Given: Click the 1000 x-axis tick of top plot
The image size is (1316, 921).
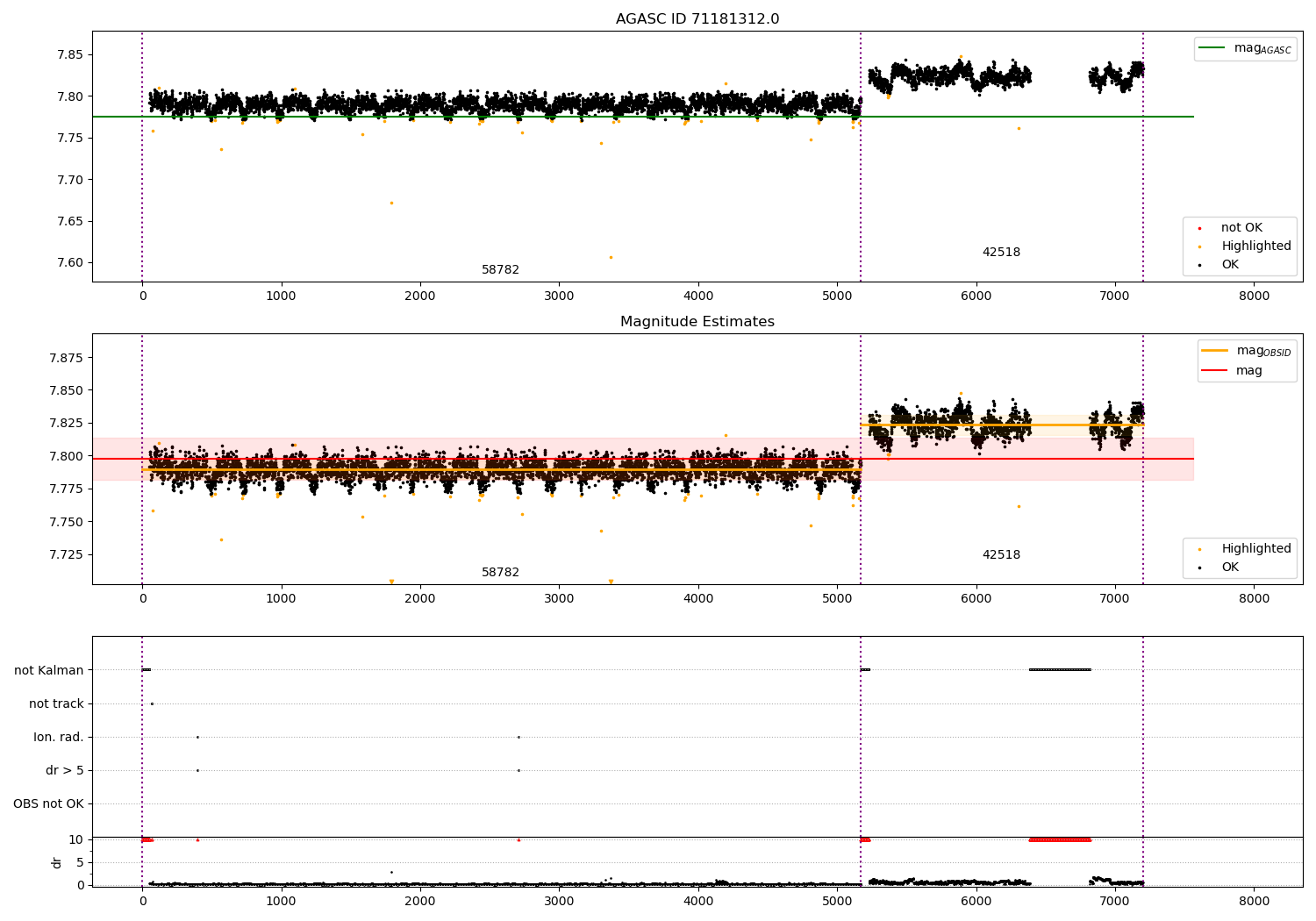Looking at the screenshot, I should tap(282, 296).
